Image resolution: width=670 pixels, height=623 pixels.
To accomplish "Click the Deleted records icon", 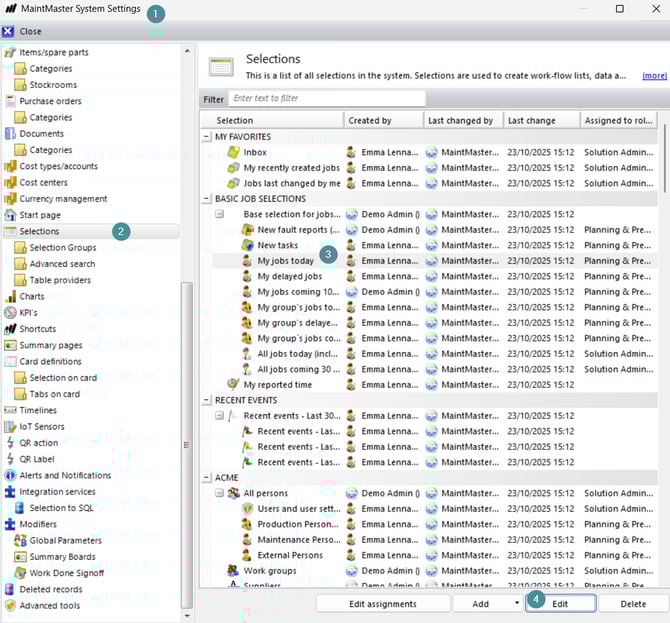I will click(11, 589).
